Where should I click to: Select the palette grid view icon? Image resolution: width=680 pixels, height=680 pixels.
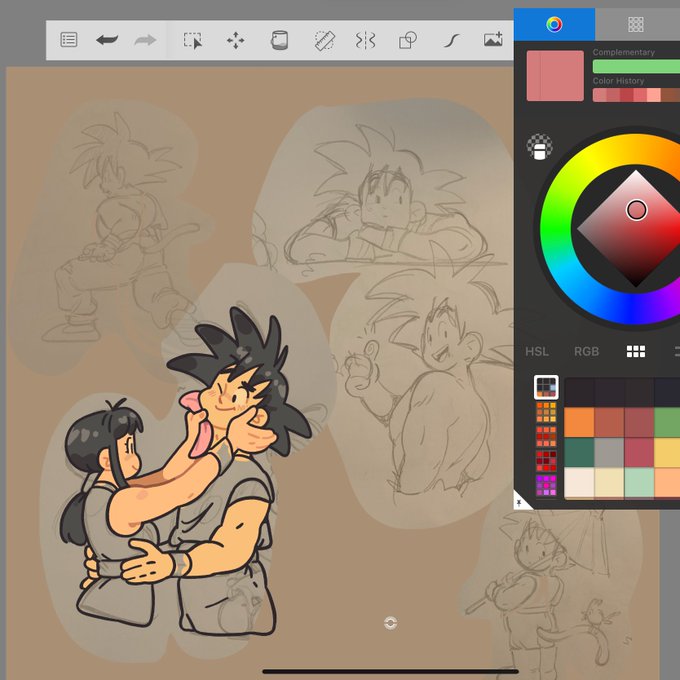coord(636,351)
